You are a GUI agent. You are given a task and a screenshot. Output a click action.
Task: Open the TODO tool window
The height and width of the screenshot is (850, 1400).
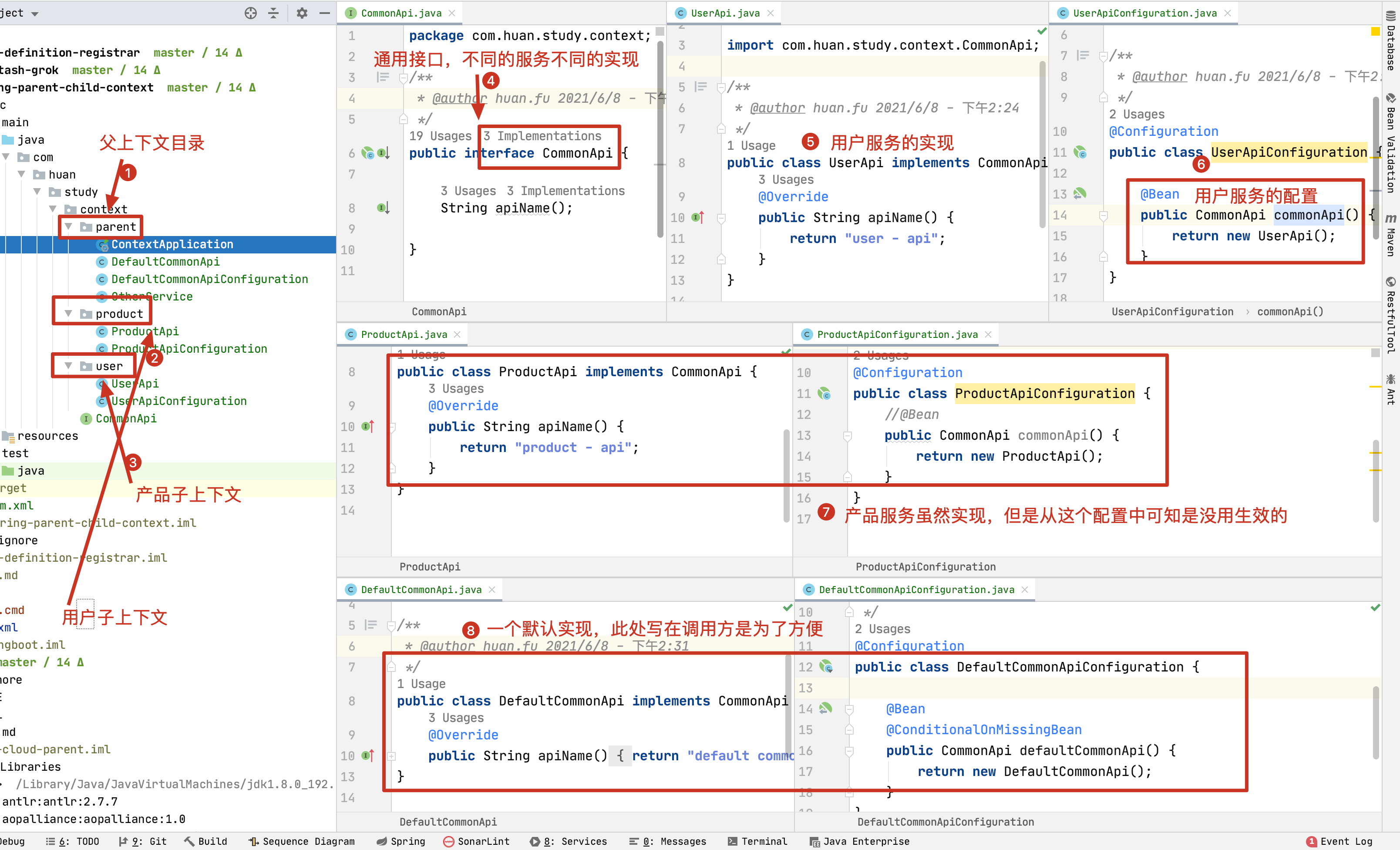tap(72, 841)
